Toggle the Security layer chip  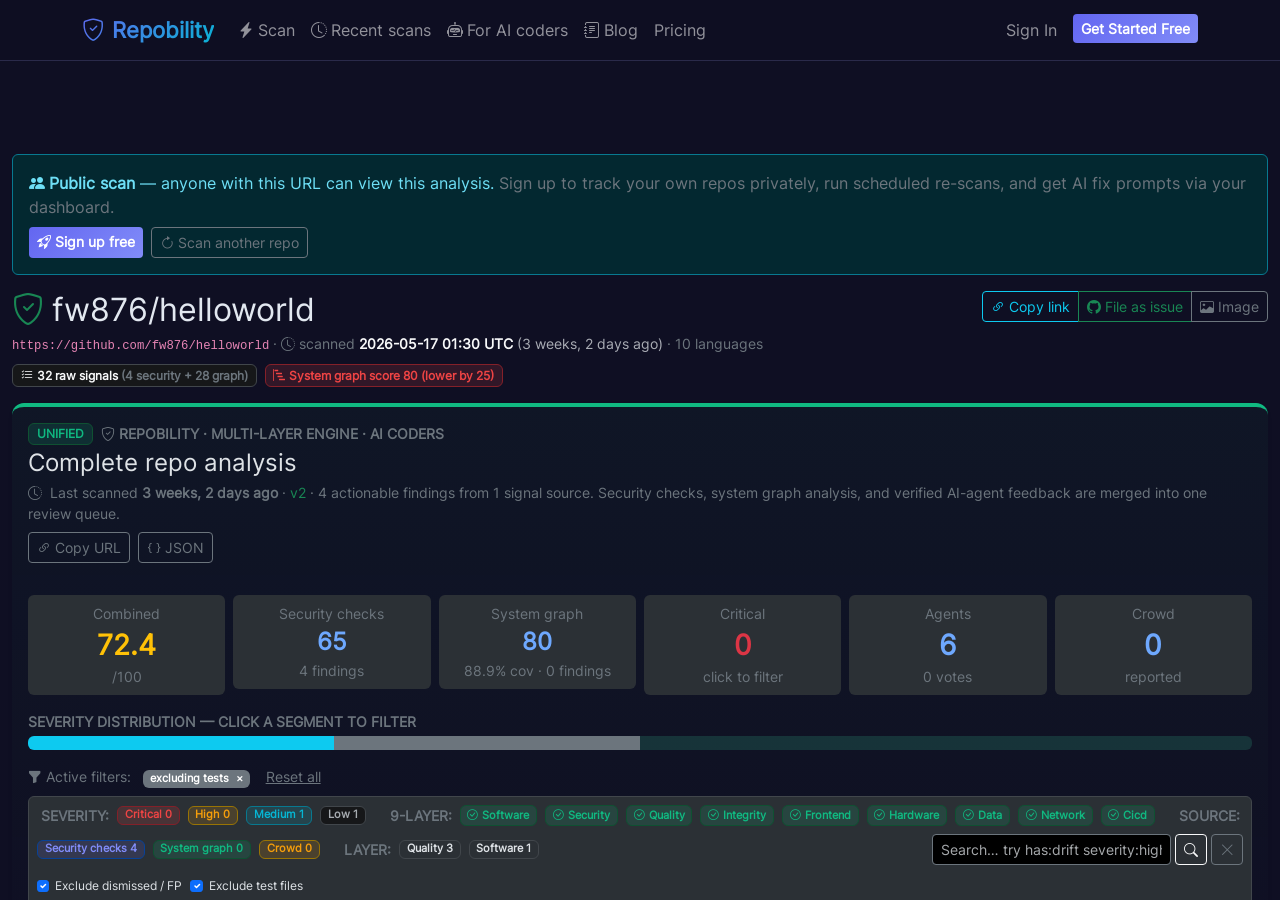(582, 815)
